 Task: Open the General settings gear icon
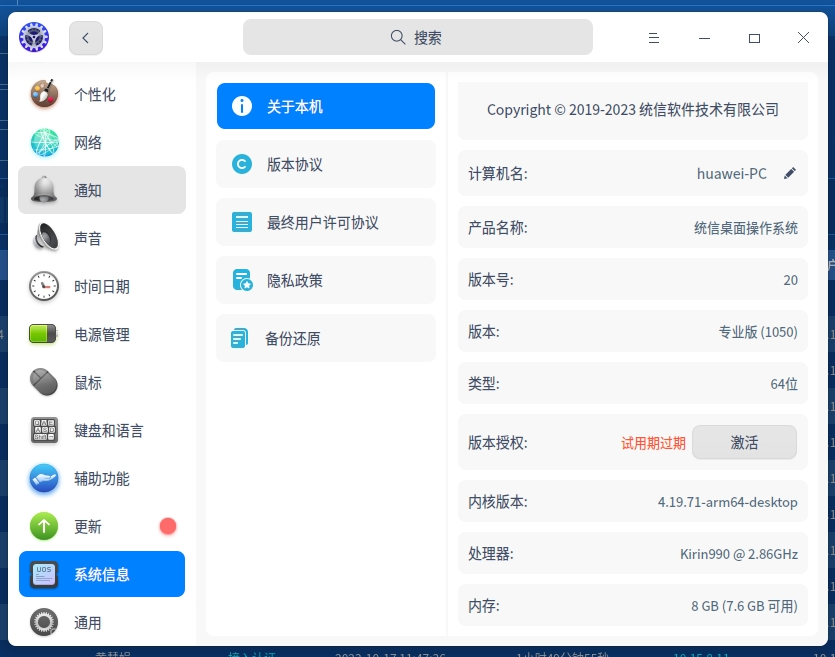[x=44, y=622]
